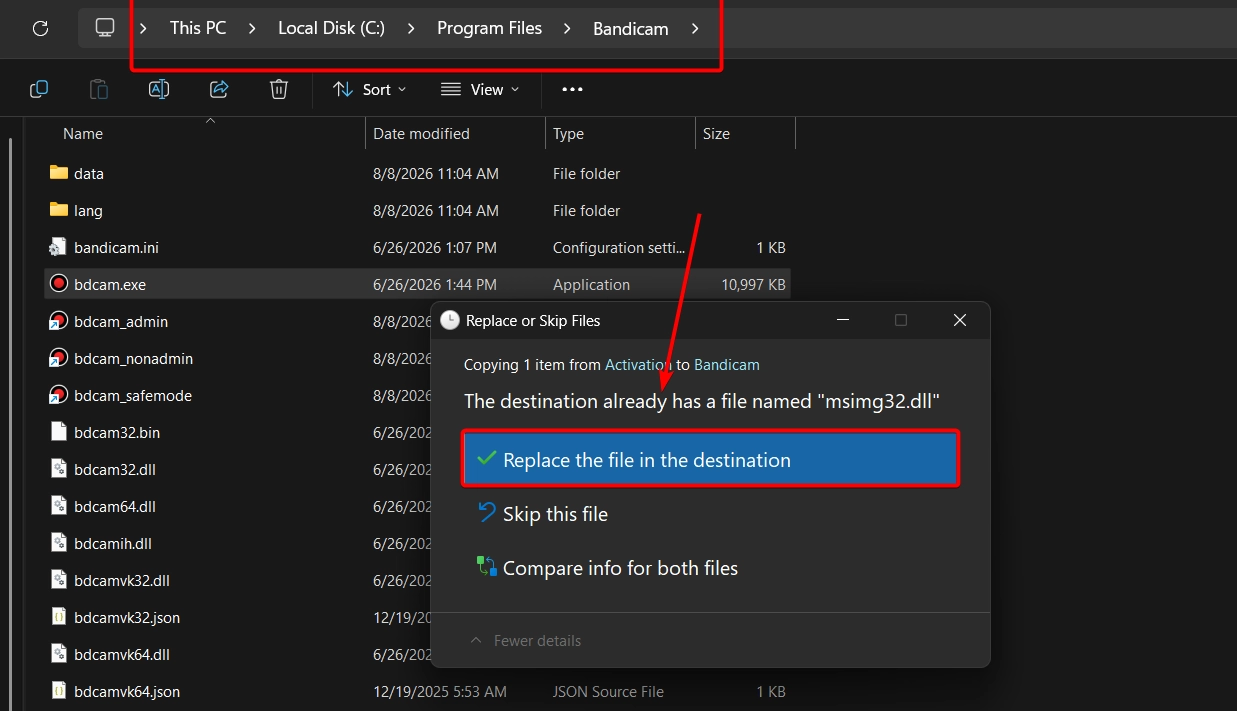Screen dimensions: 1237x711
Task: Select the bandicam.ini file name
Action: pos(117,247)
